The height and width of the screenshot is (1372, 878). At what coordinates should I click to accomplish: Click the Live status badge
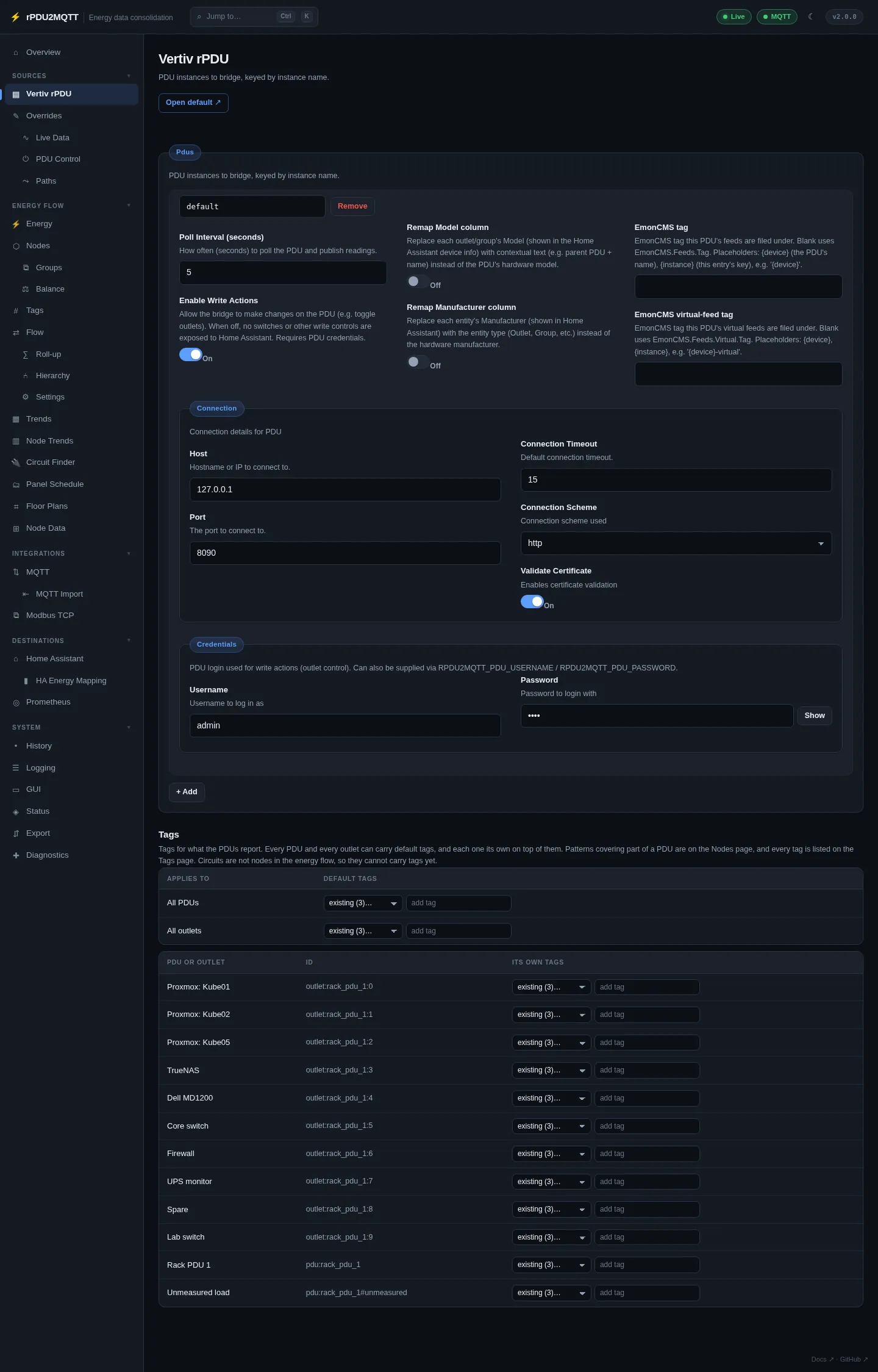point(733,16)
